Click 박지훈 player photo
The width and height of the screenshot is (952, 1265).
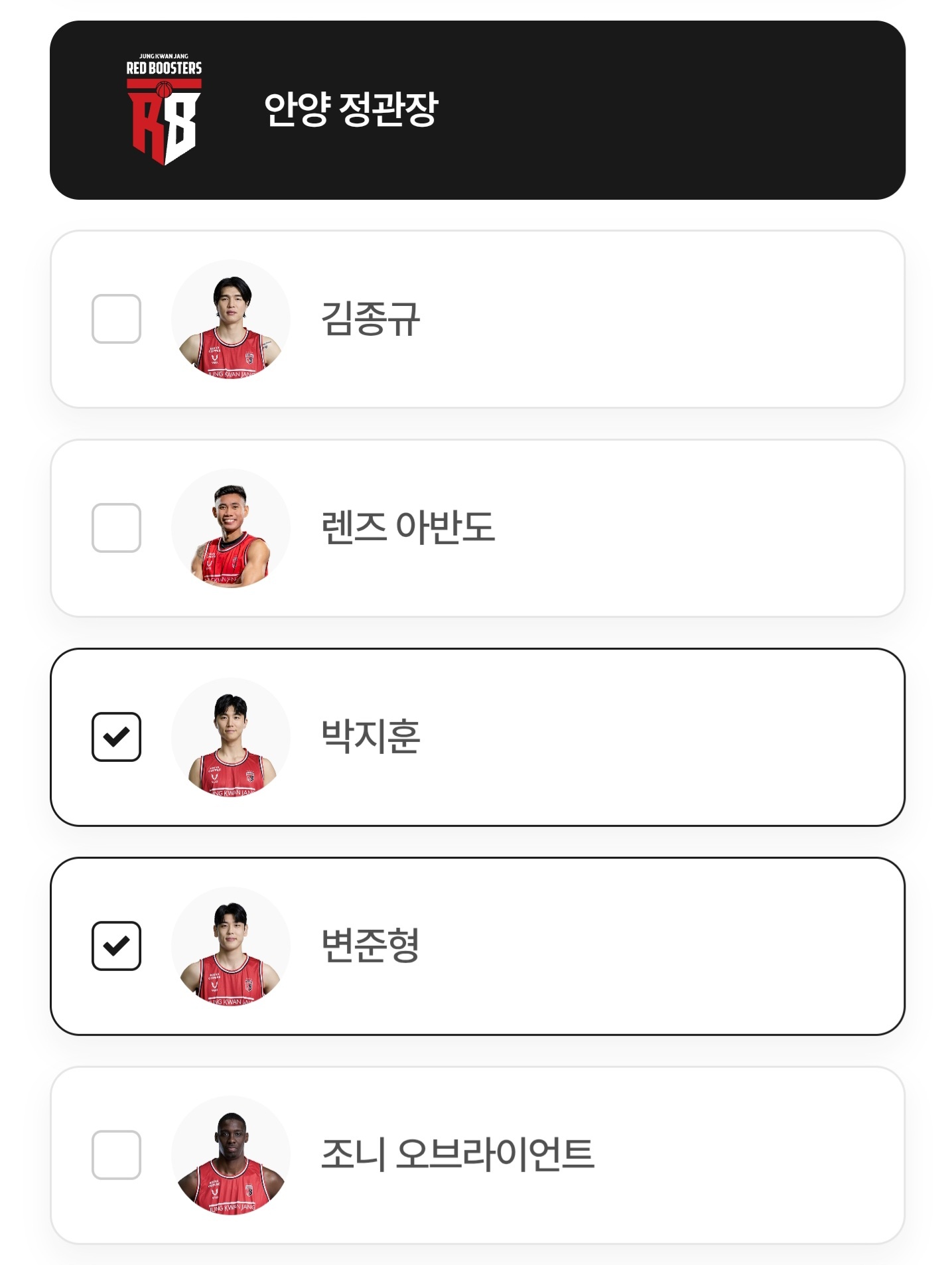tap(230, 737)
